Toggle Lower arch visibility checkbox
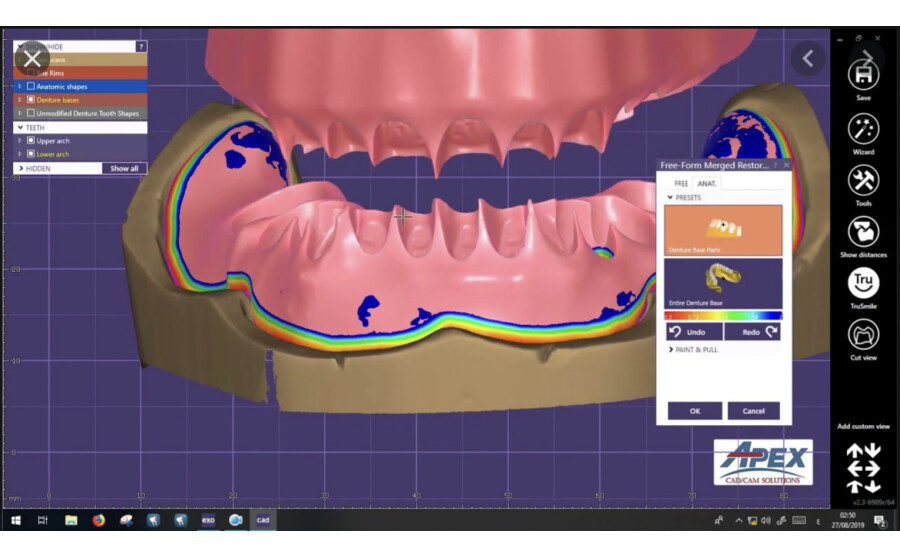900x557 pixels. (x=31, y=154)
